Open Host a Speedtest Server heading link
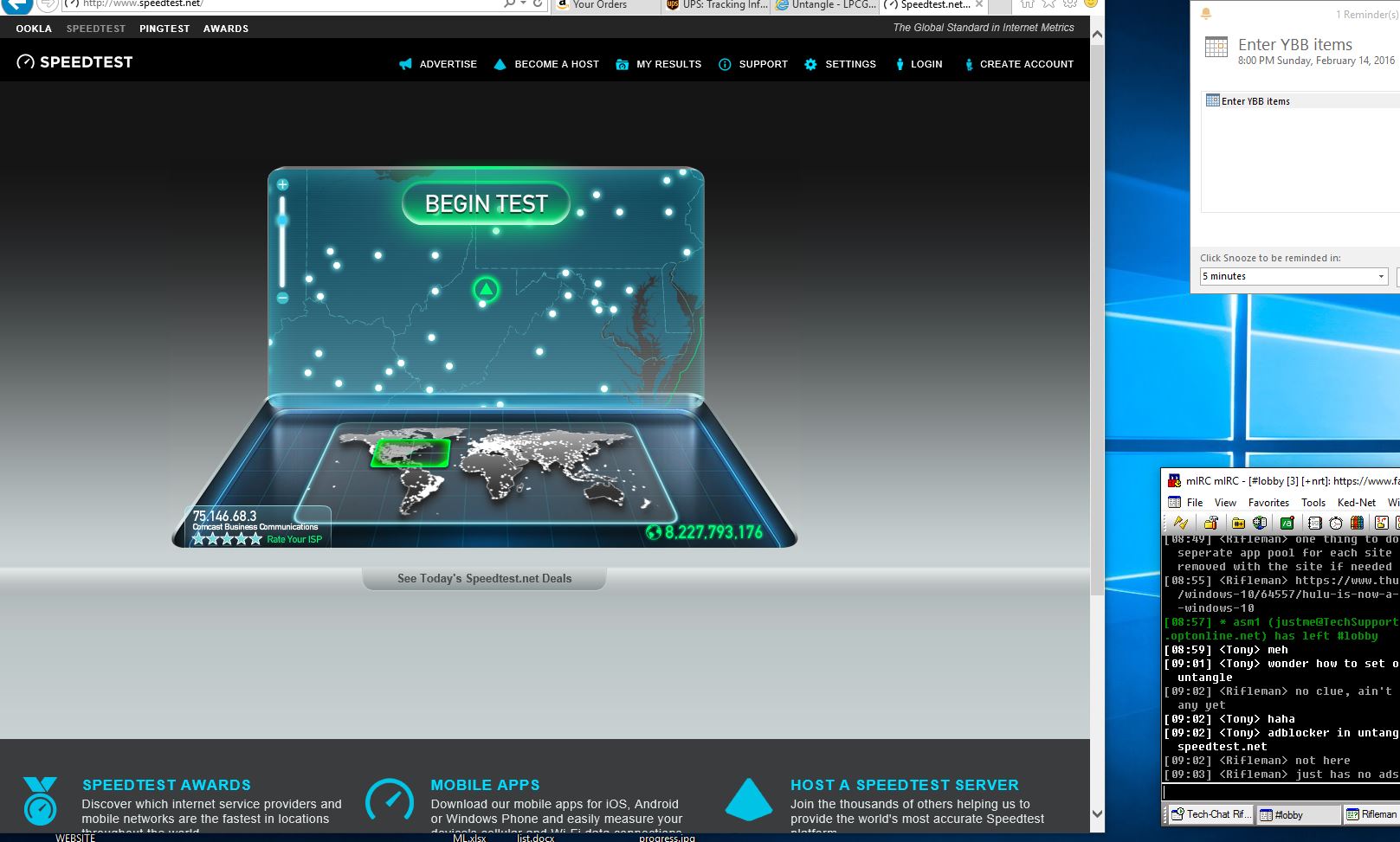1400x842 pixels. 905,785
